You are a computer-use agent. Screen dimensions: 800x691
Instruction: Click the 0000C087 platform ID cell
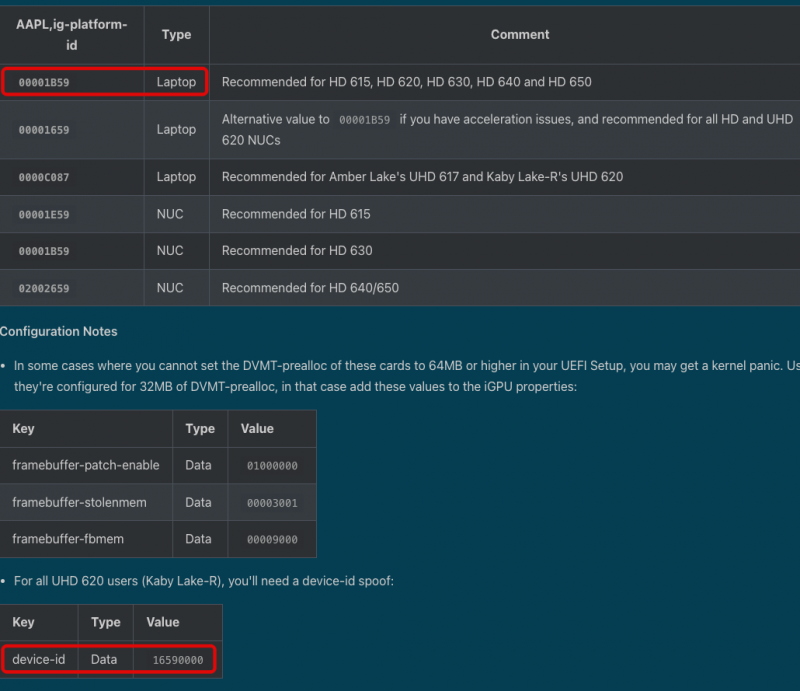click(x=44, y=178)
